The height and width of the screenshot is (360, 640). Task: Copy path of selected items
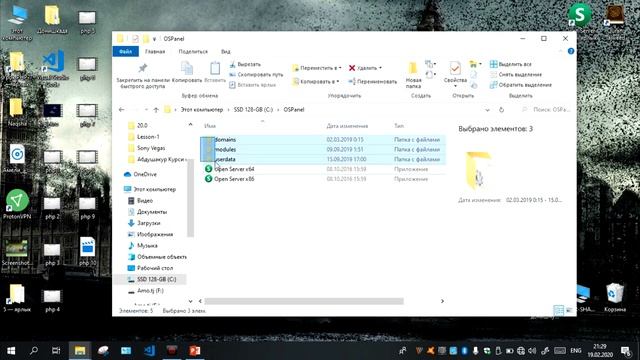point(256,75)
